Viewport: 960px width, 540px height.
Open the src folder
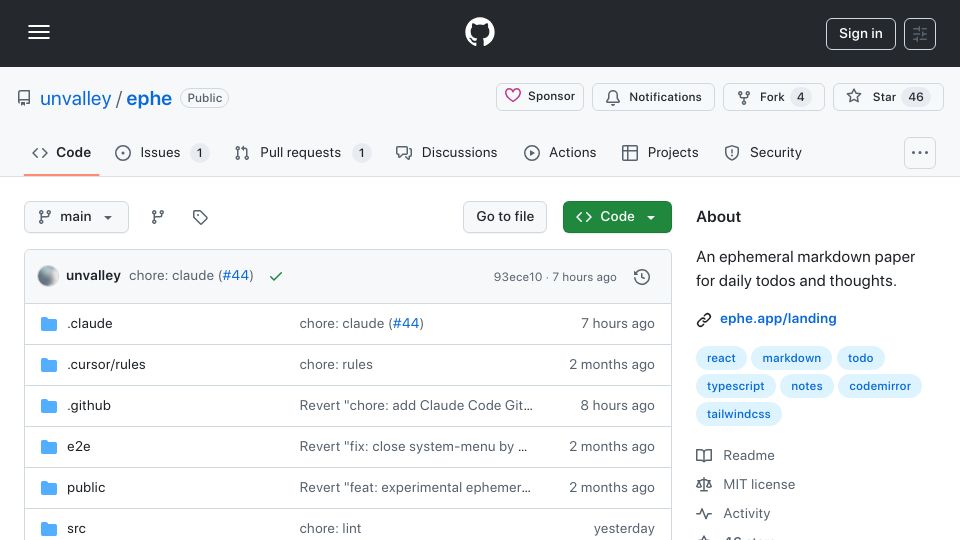coord(76,528)
